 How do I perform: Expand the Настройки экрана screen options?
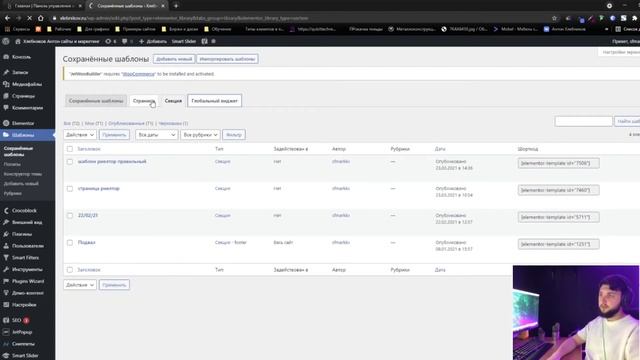[x=620, y=52]
